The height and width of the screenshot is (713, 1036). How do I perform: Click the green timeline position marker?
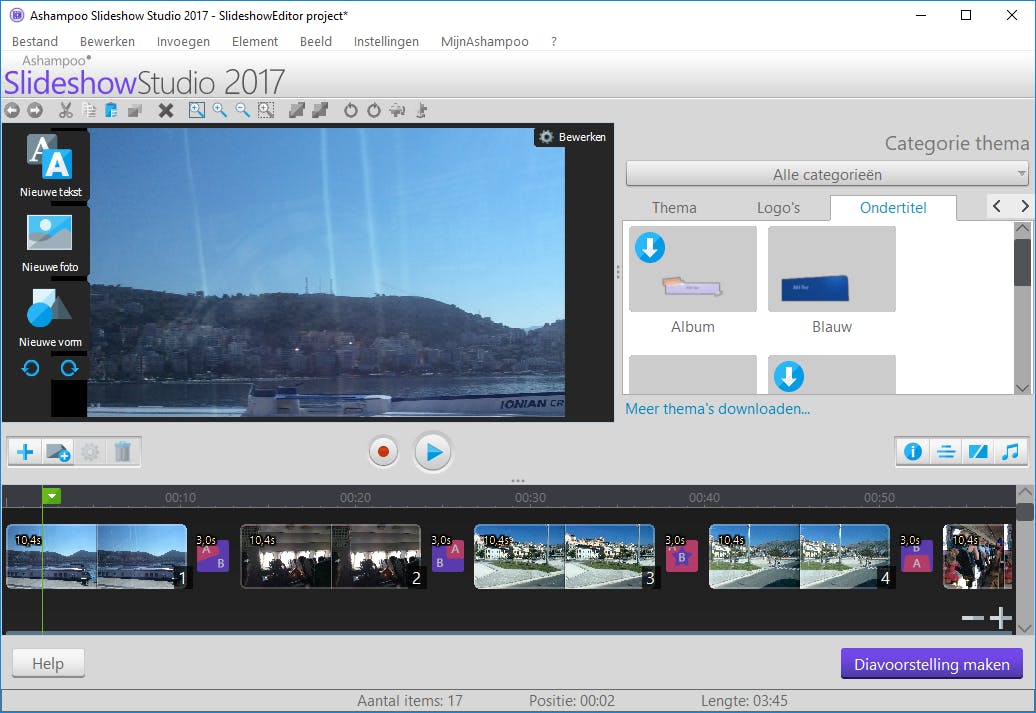click(52, 495)
